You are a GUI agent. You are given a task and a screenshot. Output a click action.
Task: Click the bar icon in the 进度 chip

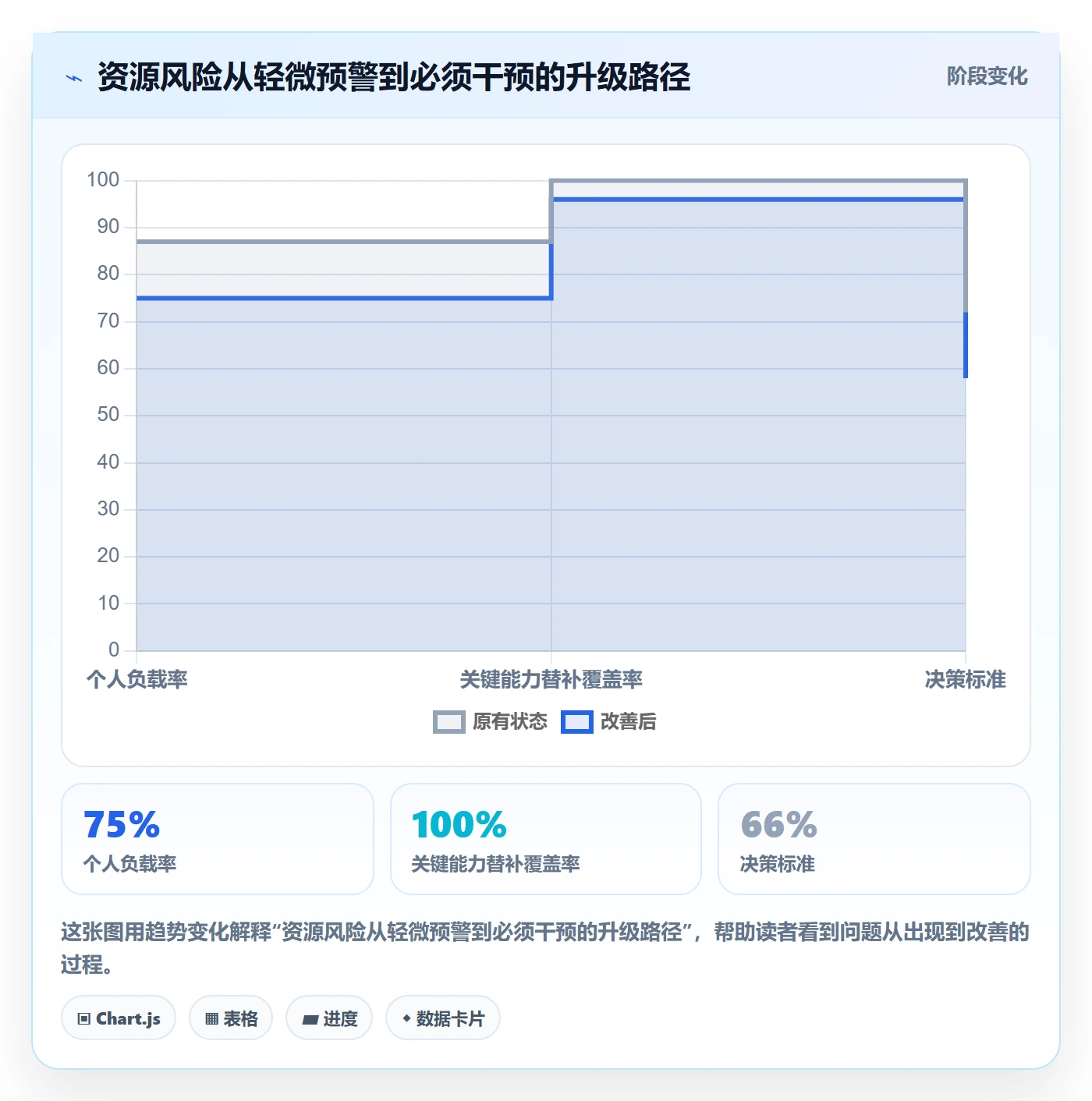pos(310,1019)
